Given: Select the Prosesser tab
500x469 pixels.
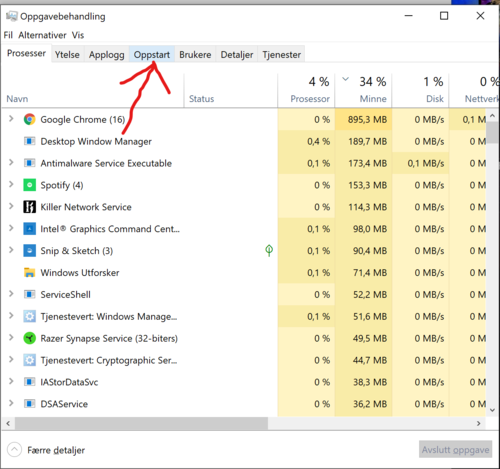Looking at the screenshot, I should [26, 53].
